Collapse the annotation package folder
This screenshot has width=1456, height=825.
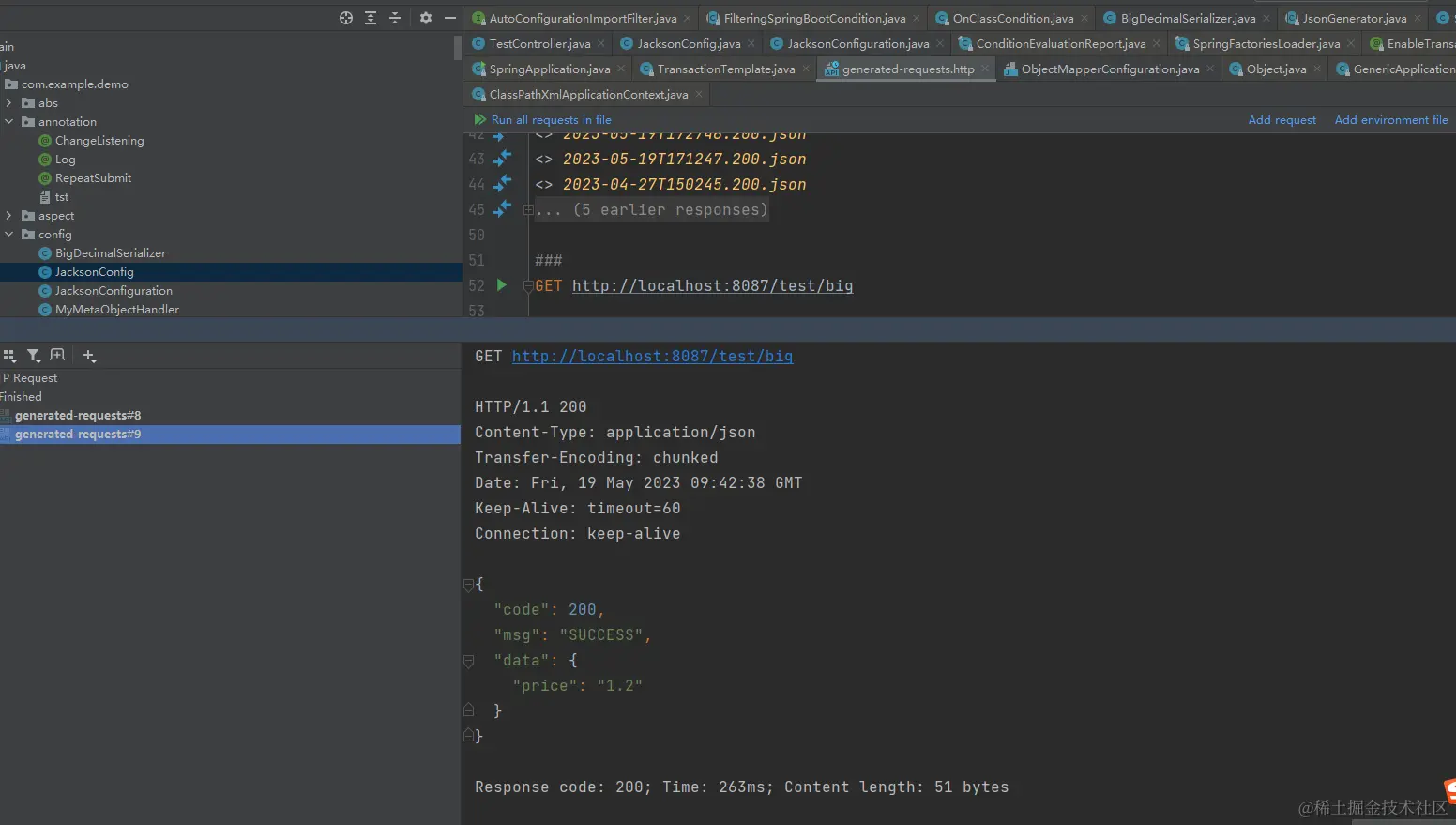click(9, 122)
